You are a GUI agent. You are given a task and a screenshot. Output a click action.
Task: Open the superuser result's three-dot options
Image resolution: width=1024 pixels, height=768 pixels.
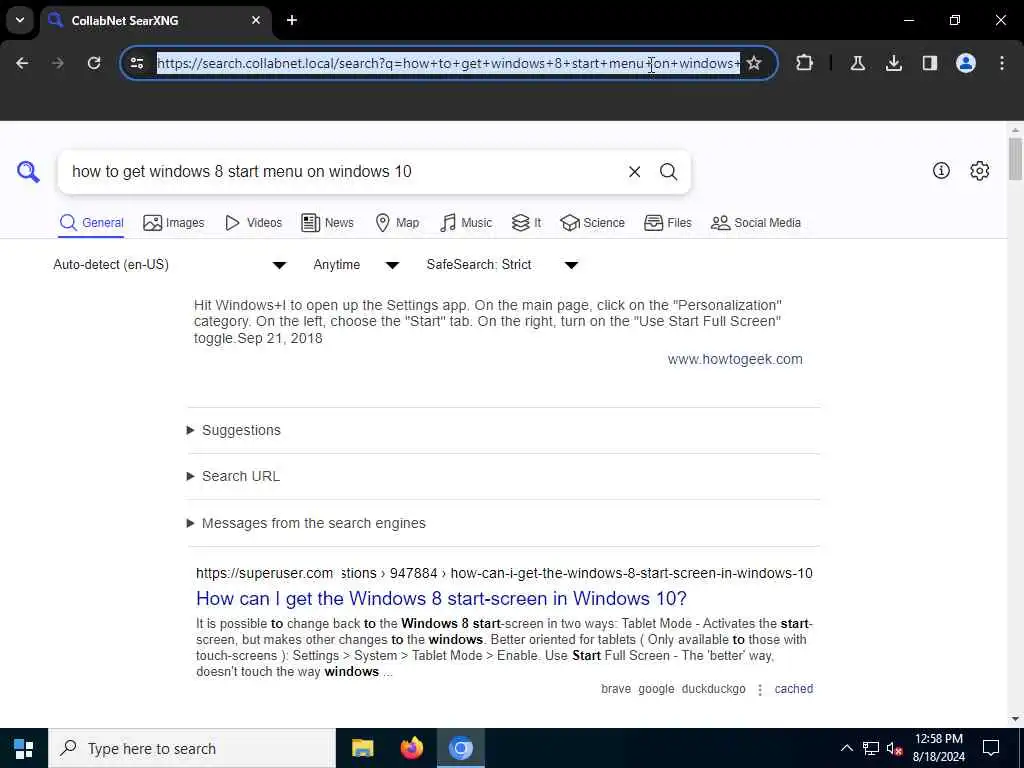[760, 690]
